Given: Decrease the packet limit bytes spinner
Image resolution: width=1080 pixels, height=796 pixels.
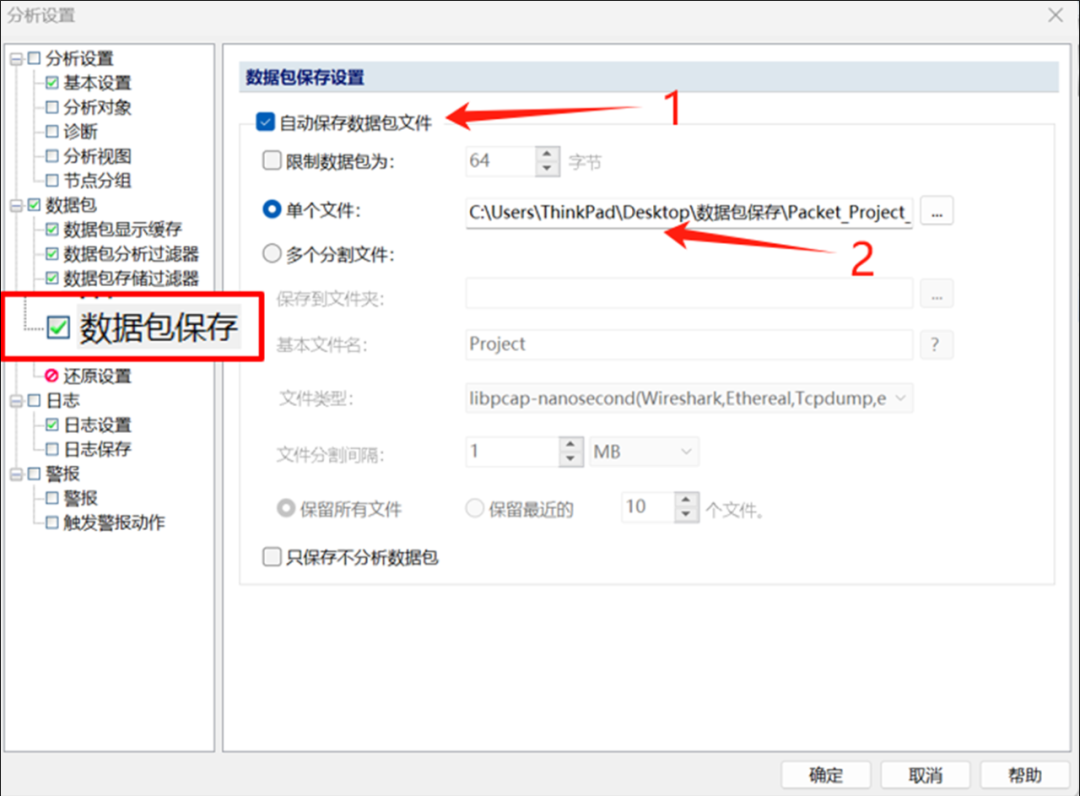Looking at the screenshot, I should (548, 169).
